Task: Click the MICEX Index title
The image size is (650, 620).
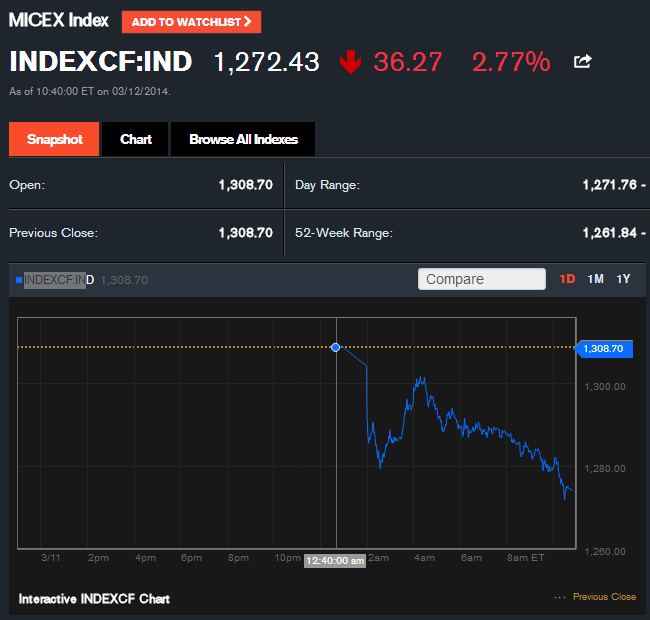Action: tap(58, 21)
